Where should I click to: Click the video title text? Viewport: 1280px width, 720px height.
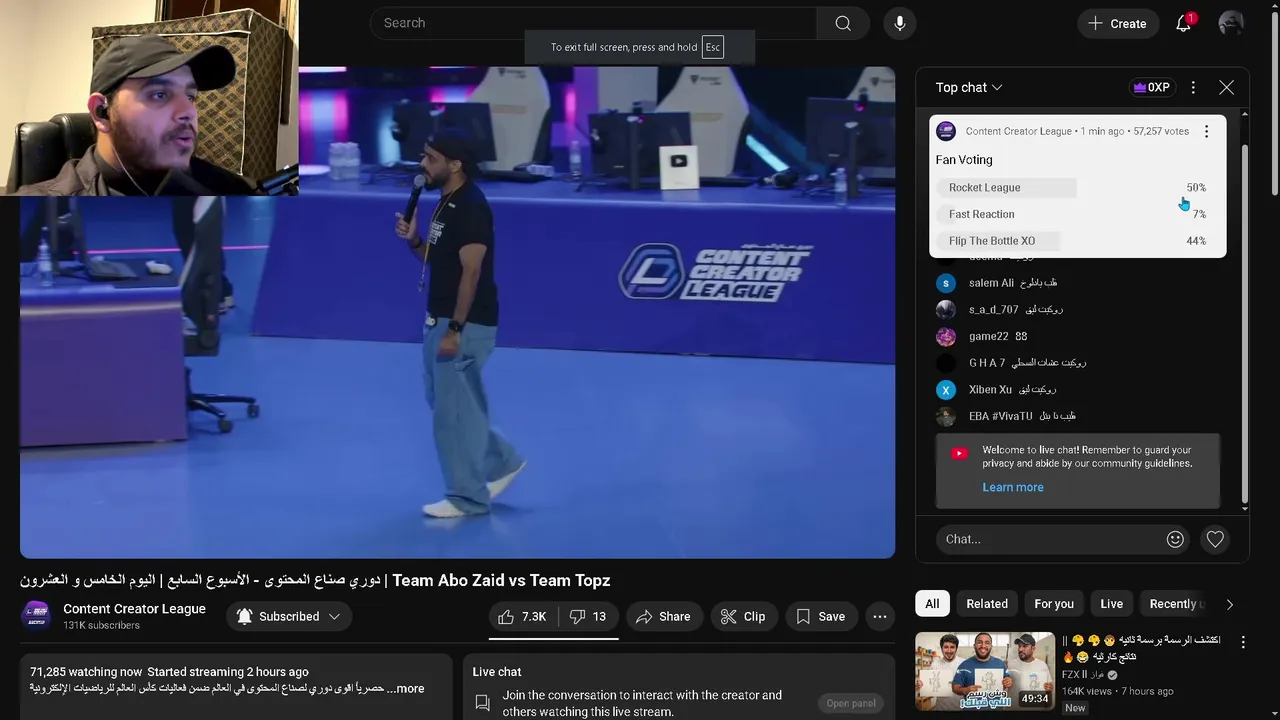click(315, 581)
